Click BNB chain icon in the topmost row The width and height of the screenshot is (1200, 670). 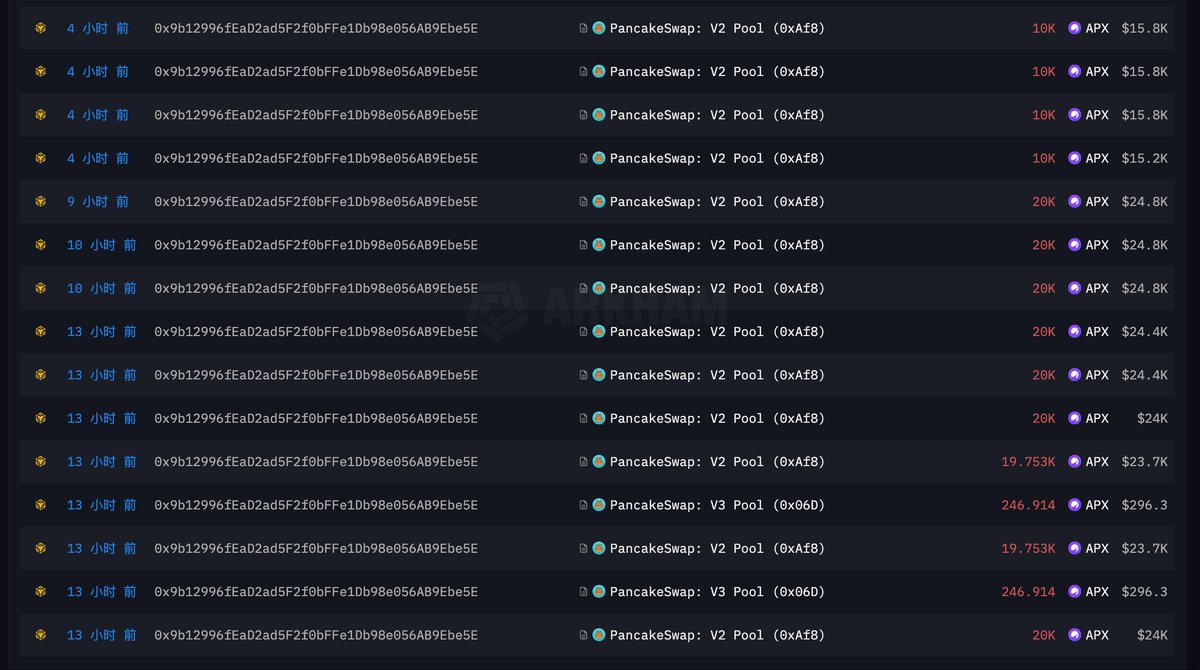coord(41,28)
